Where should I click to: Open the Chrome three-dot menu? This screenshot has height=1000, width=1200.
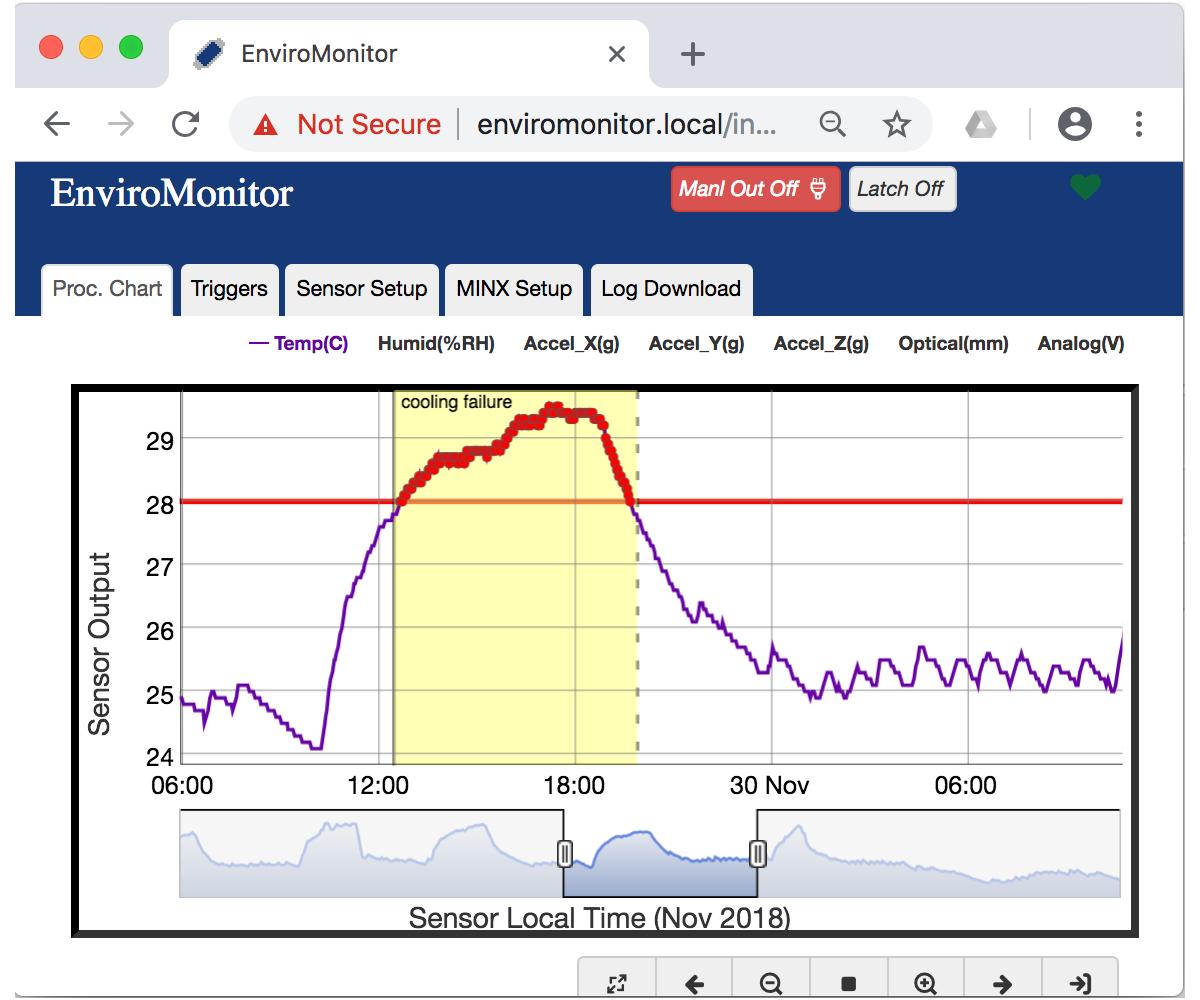pos(1139,124)
